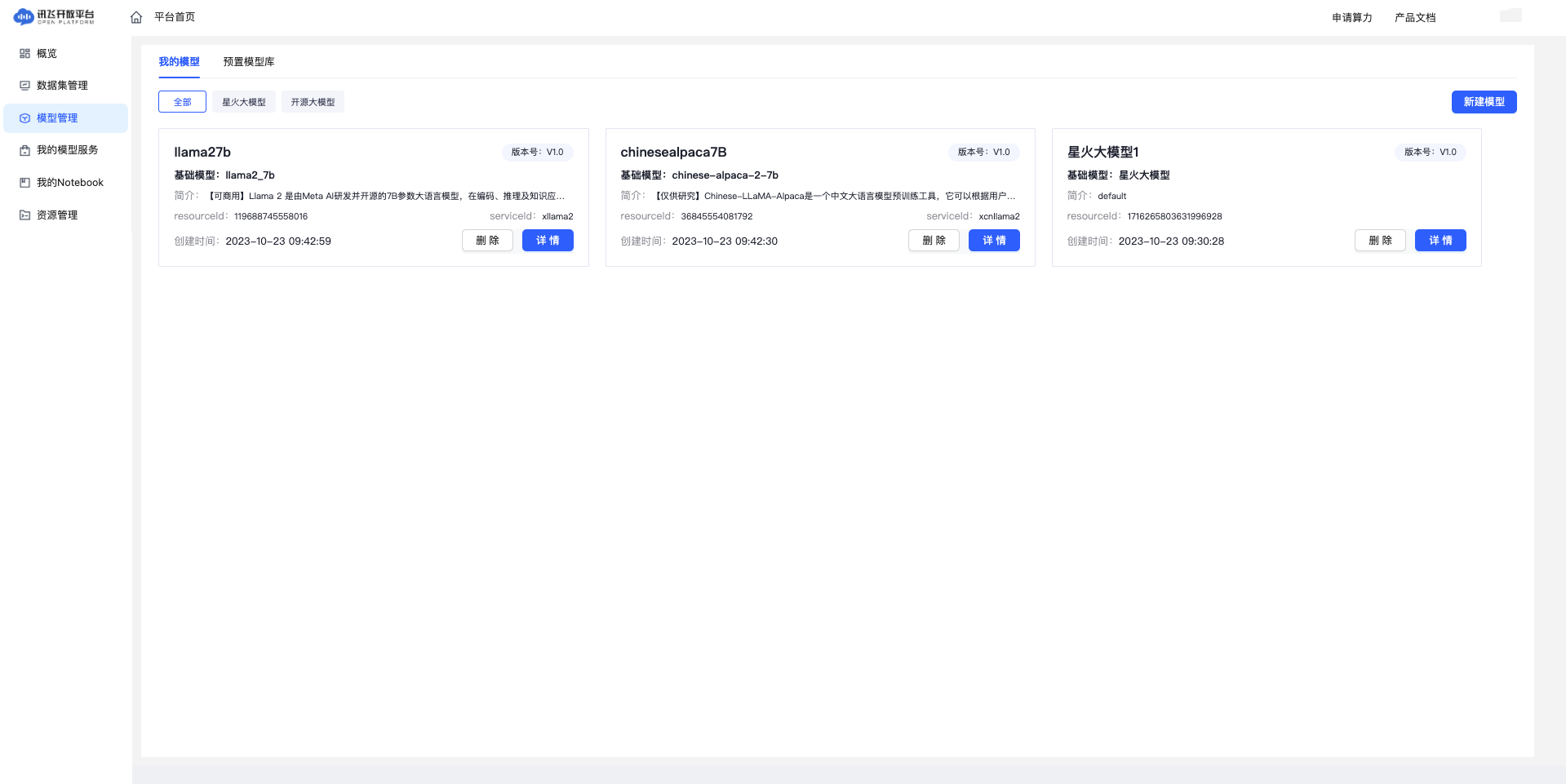Click the iFlytek Open Platform logo
Viewport: 1566px width, 784px height.
54,16
